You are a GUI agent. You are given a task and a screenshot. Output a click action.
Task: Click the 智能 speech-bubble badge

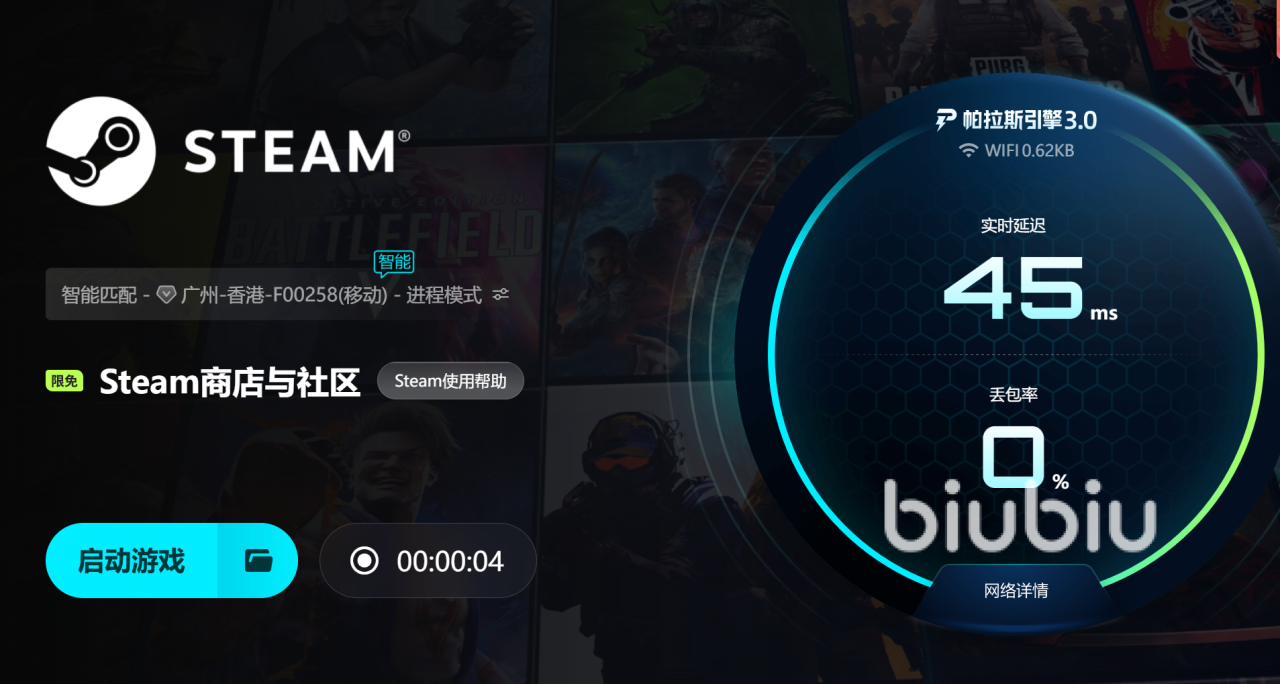[394, 262]
